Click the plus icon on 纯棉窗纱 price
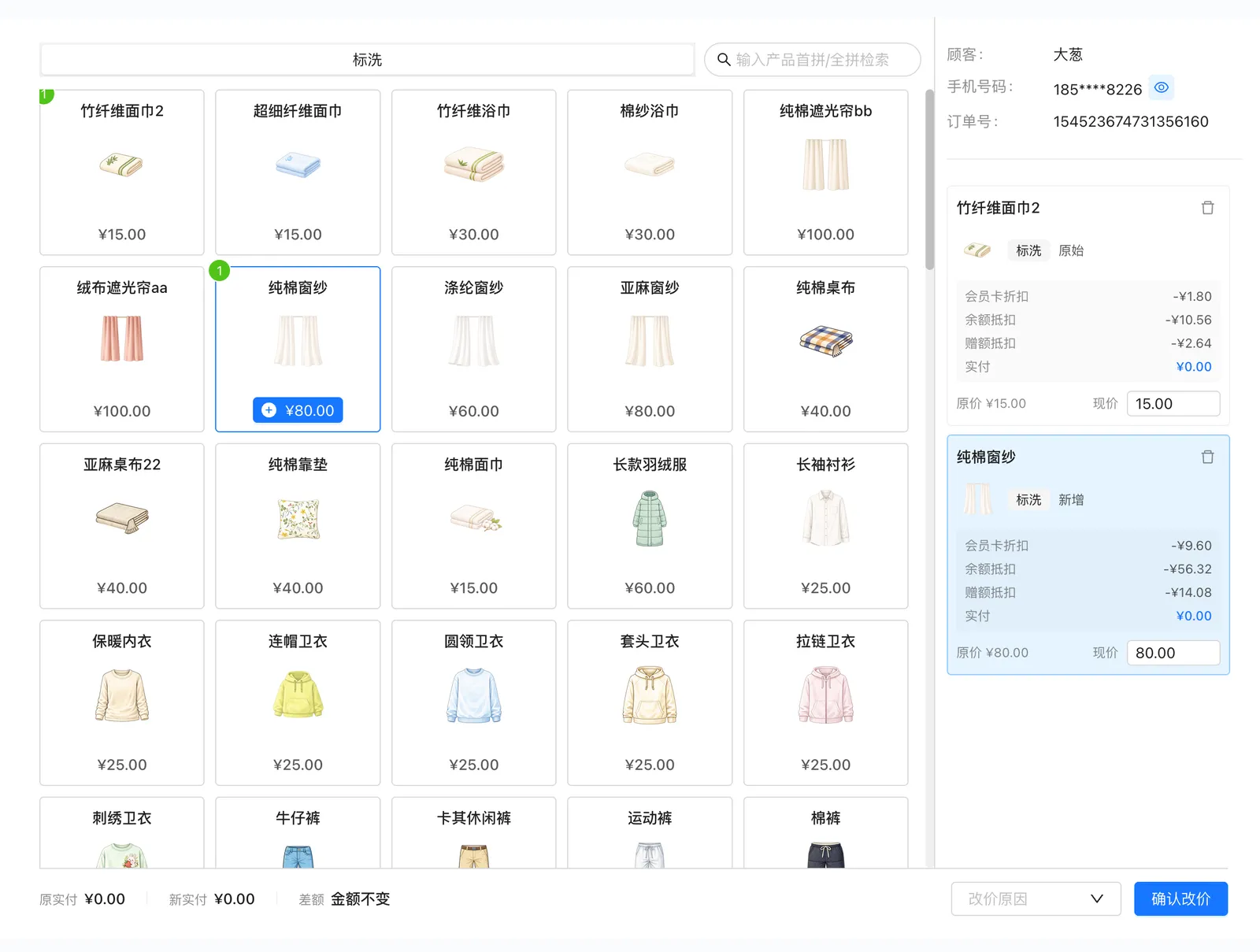The image size is (1260, 952). [x=269, y=410]
